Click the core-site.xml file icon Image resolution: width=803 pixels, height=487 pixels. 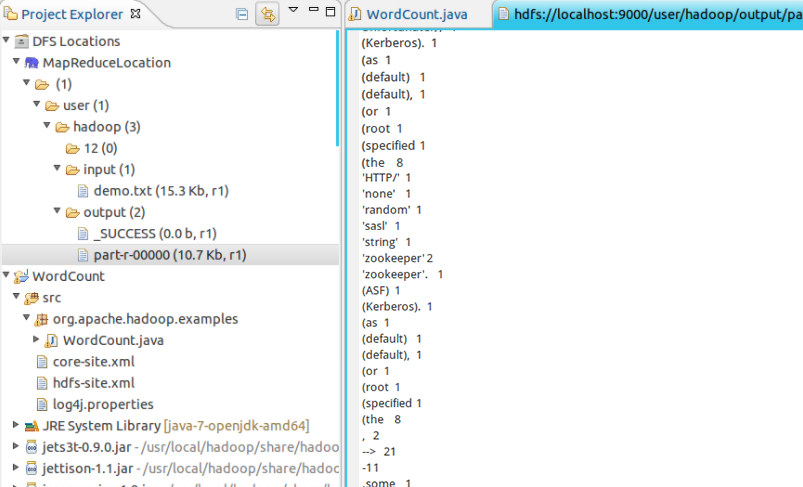pyautogui.click(x=42, y=362)
